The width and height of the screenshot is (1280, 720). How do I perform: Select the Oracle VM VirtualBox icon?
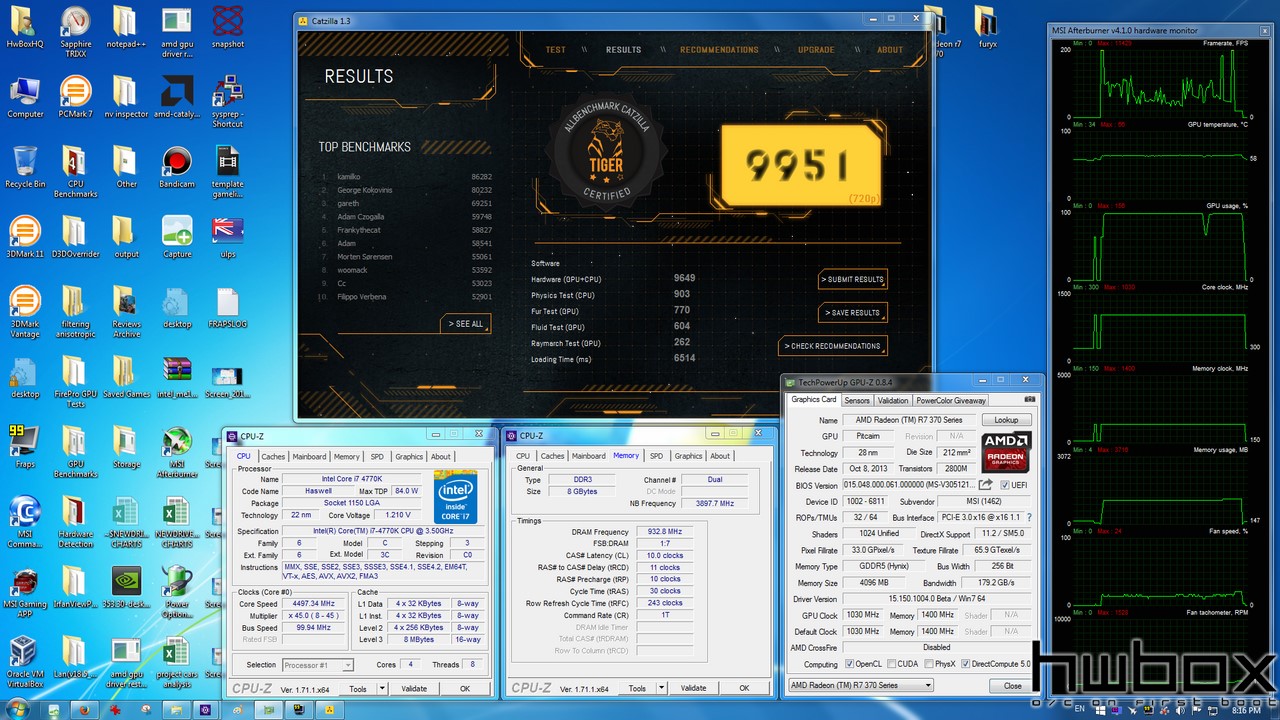(x=25, y=664)
